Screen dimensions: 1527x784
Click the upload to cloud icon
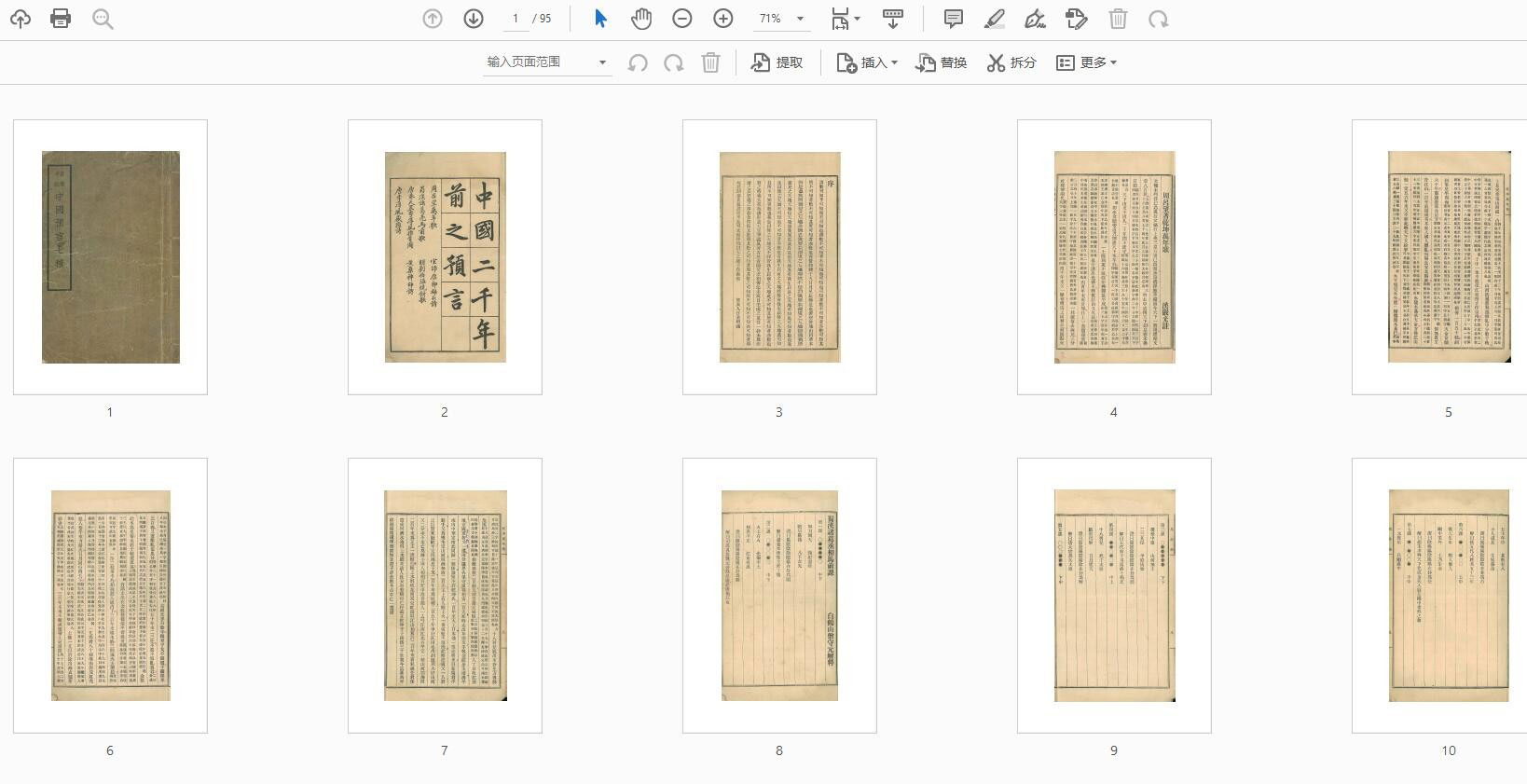point(20,19)
